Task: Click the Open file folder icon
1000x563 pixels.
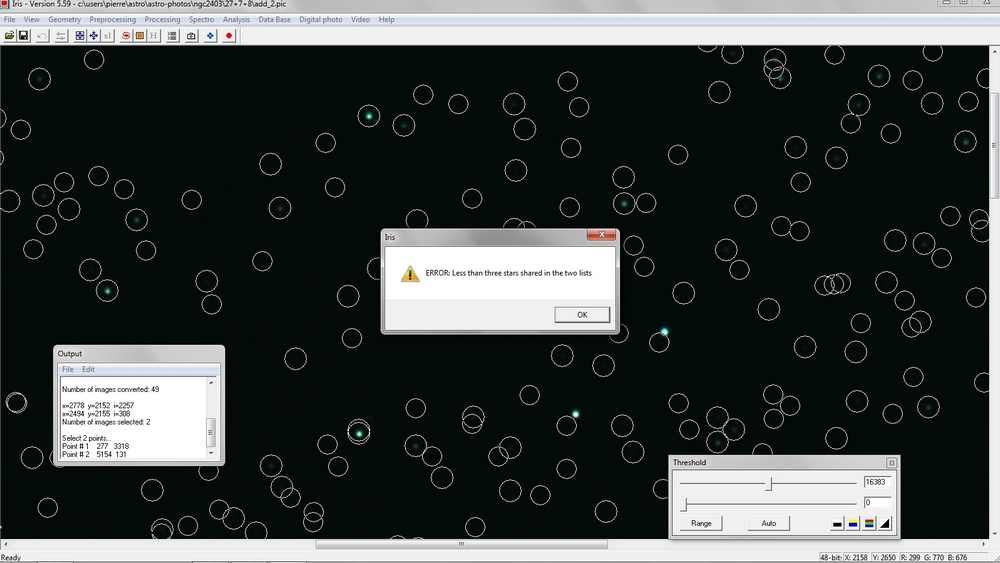Action: pyautogui.click(x=9, y=36)
